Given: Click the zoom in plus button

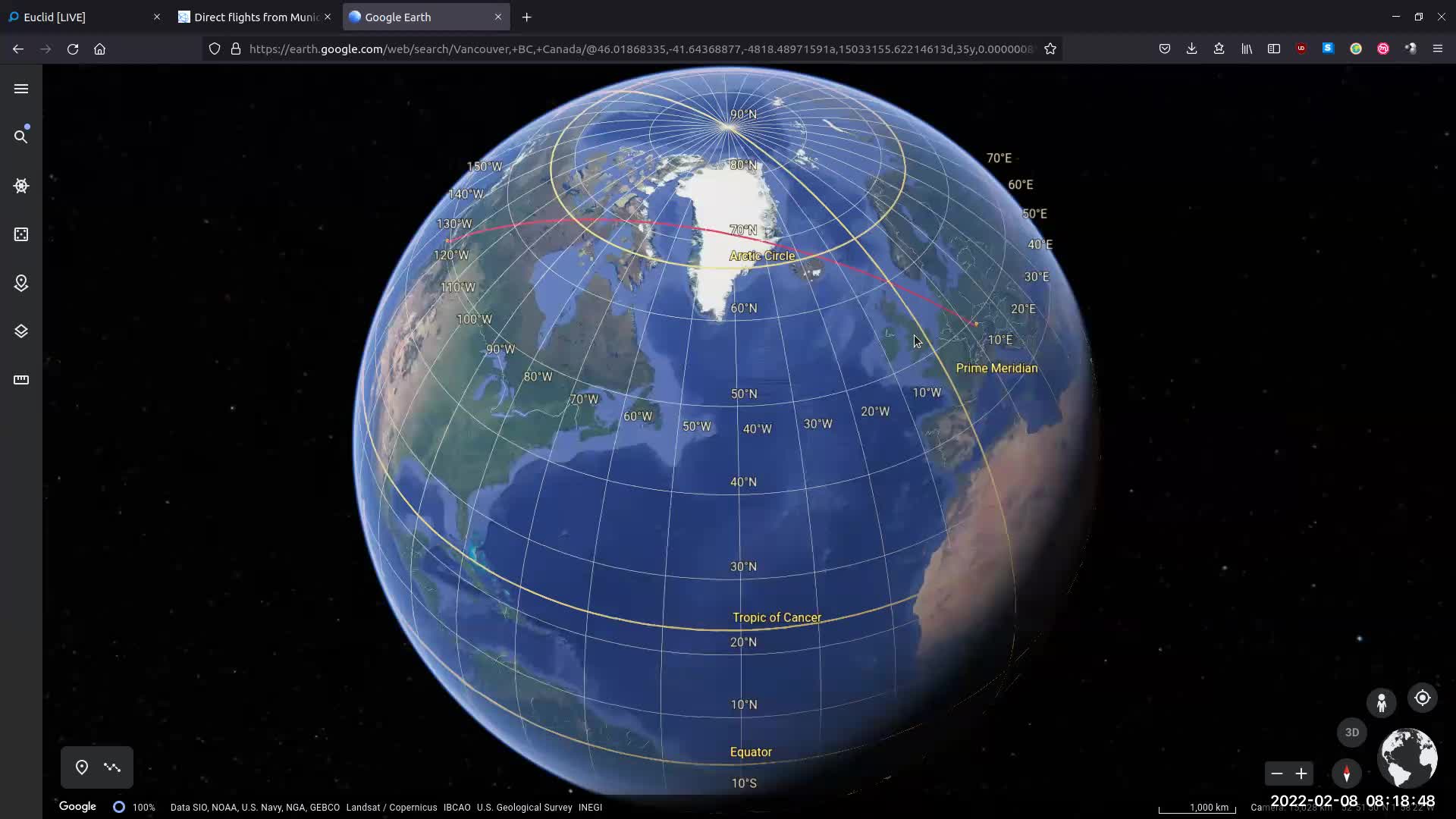Looking at the screenshot, I should point(1301,773).
